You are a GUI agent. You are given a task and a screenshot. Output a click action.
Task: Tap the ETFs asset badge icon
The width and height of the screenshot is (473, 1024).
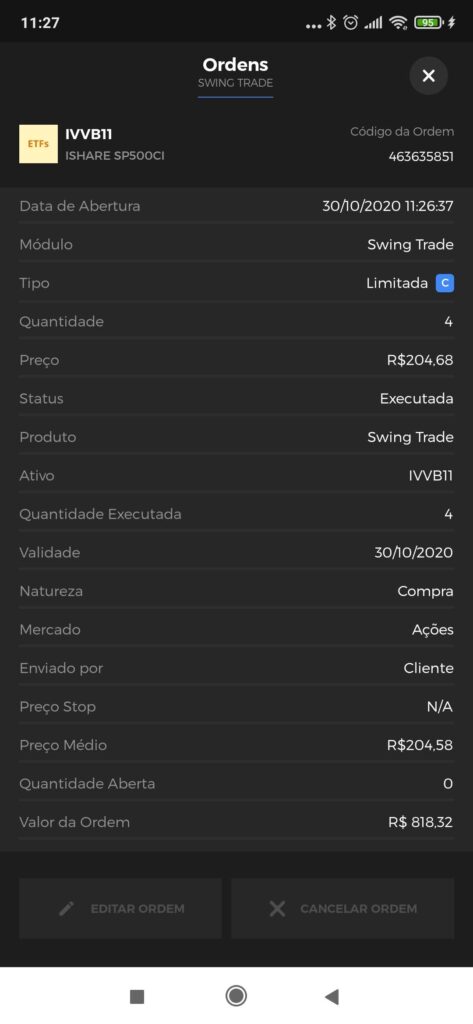[x=38, y=144]
